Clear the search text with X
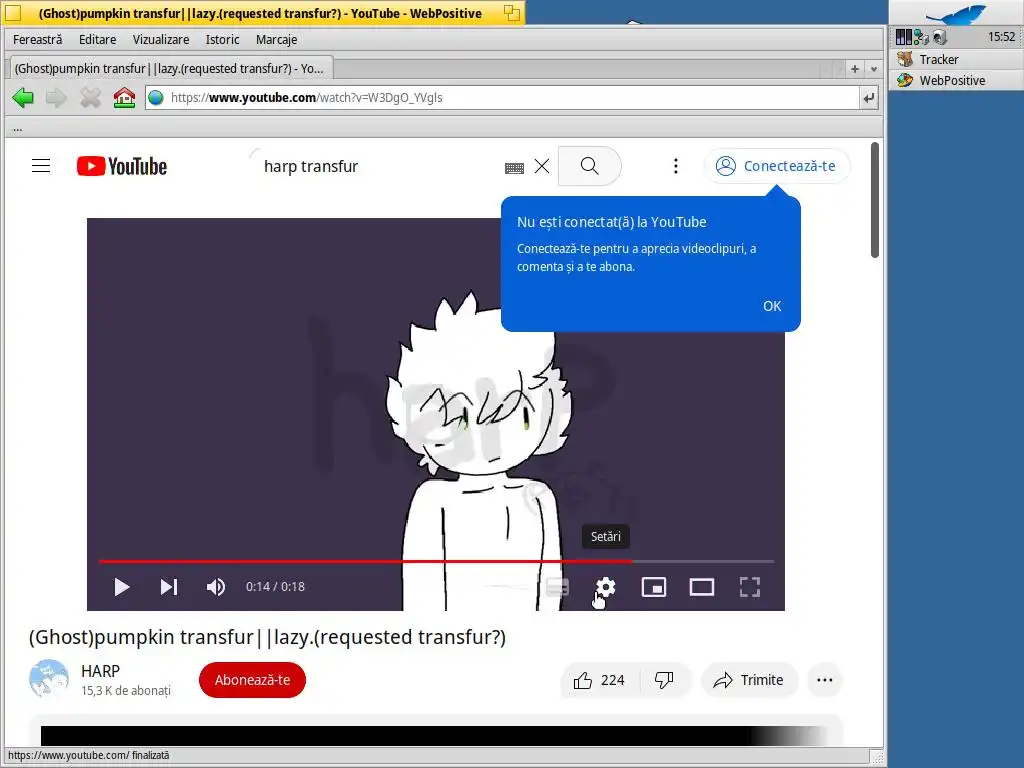 click(542, 166)
